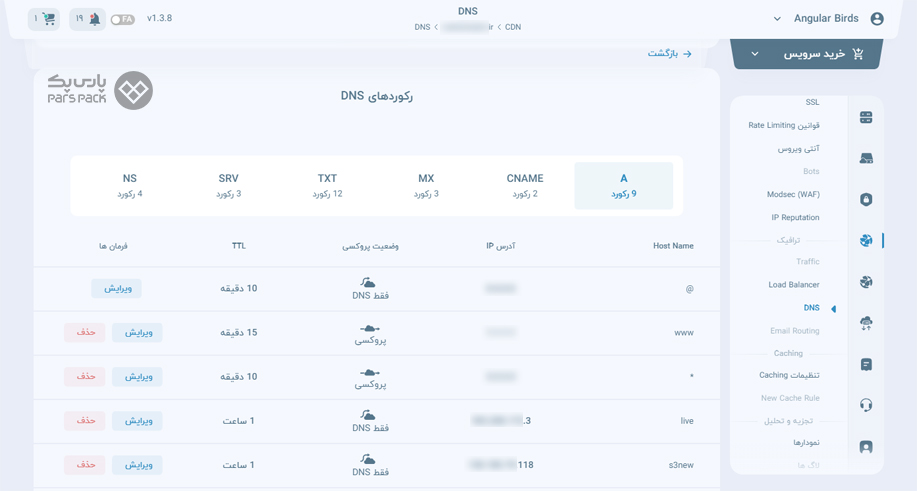Screen dimensions: 917x491
Task: Toggle proxy cloud icon for * record
Action: tap(370, 373)
